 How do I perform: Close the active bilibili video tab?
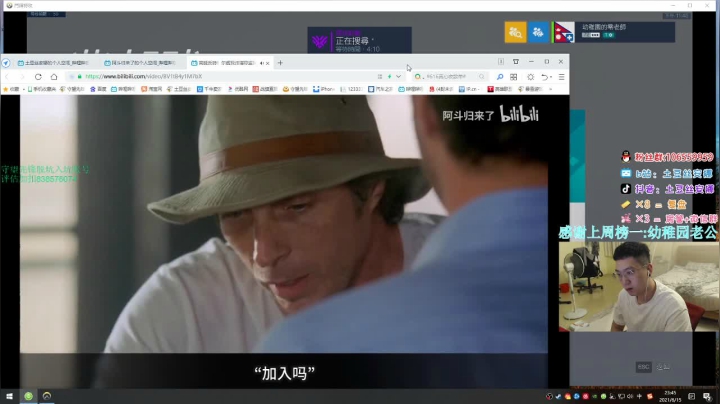[268, 63]
